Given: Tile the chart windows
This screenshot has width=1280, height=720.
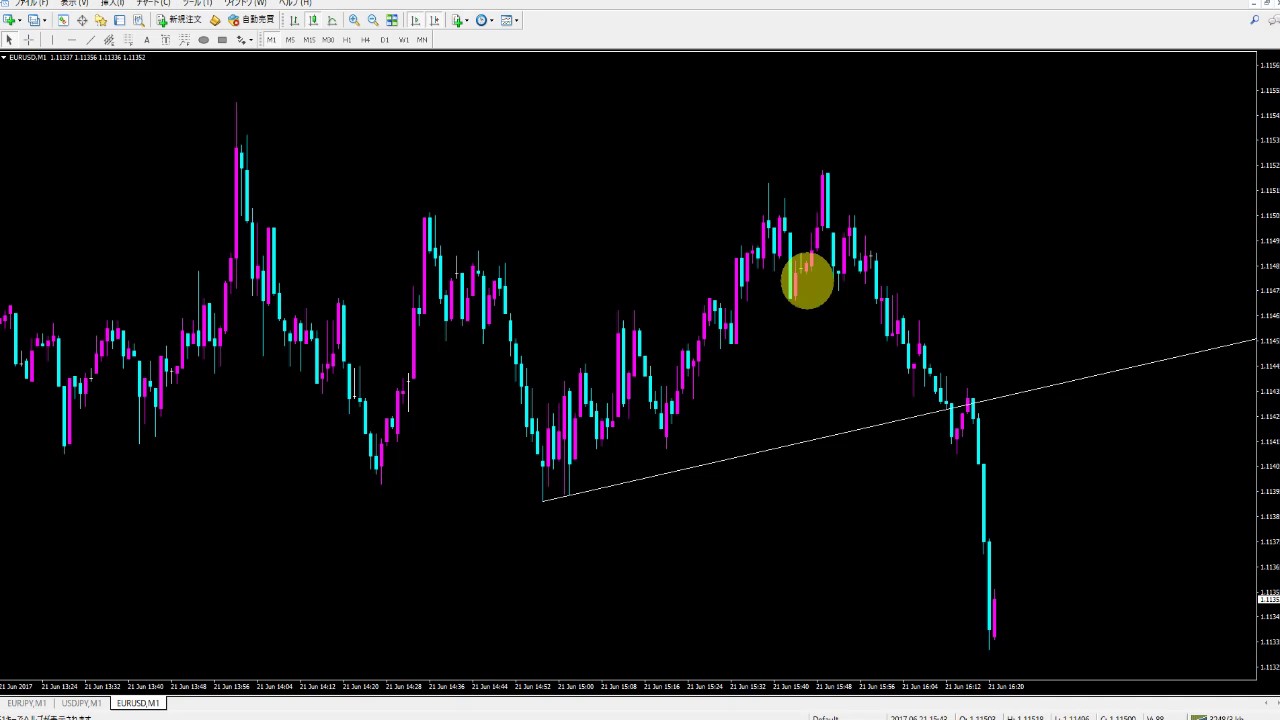Looking at the screenshot, I should coord(392,20).
